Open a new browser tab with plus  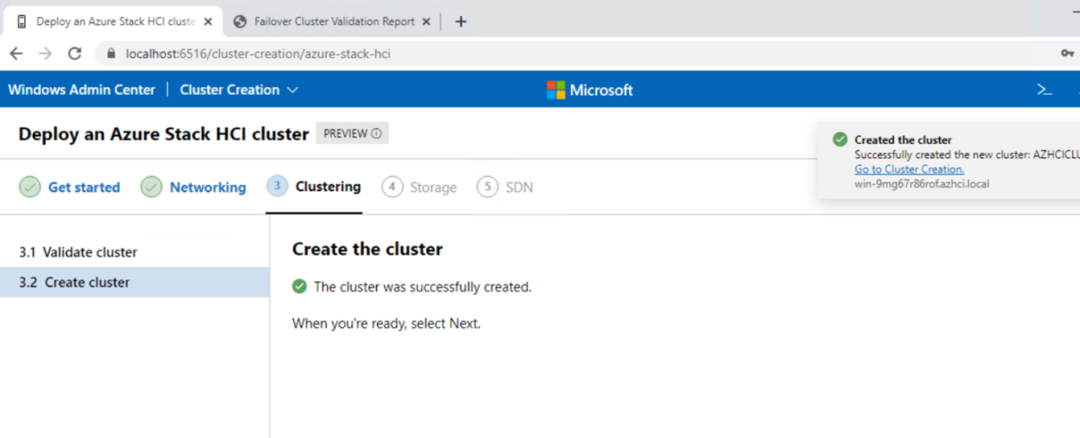(x=461, y=21)
